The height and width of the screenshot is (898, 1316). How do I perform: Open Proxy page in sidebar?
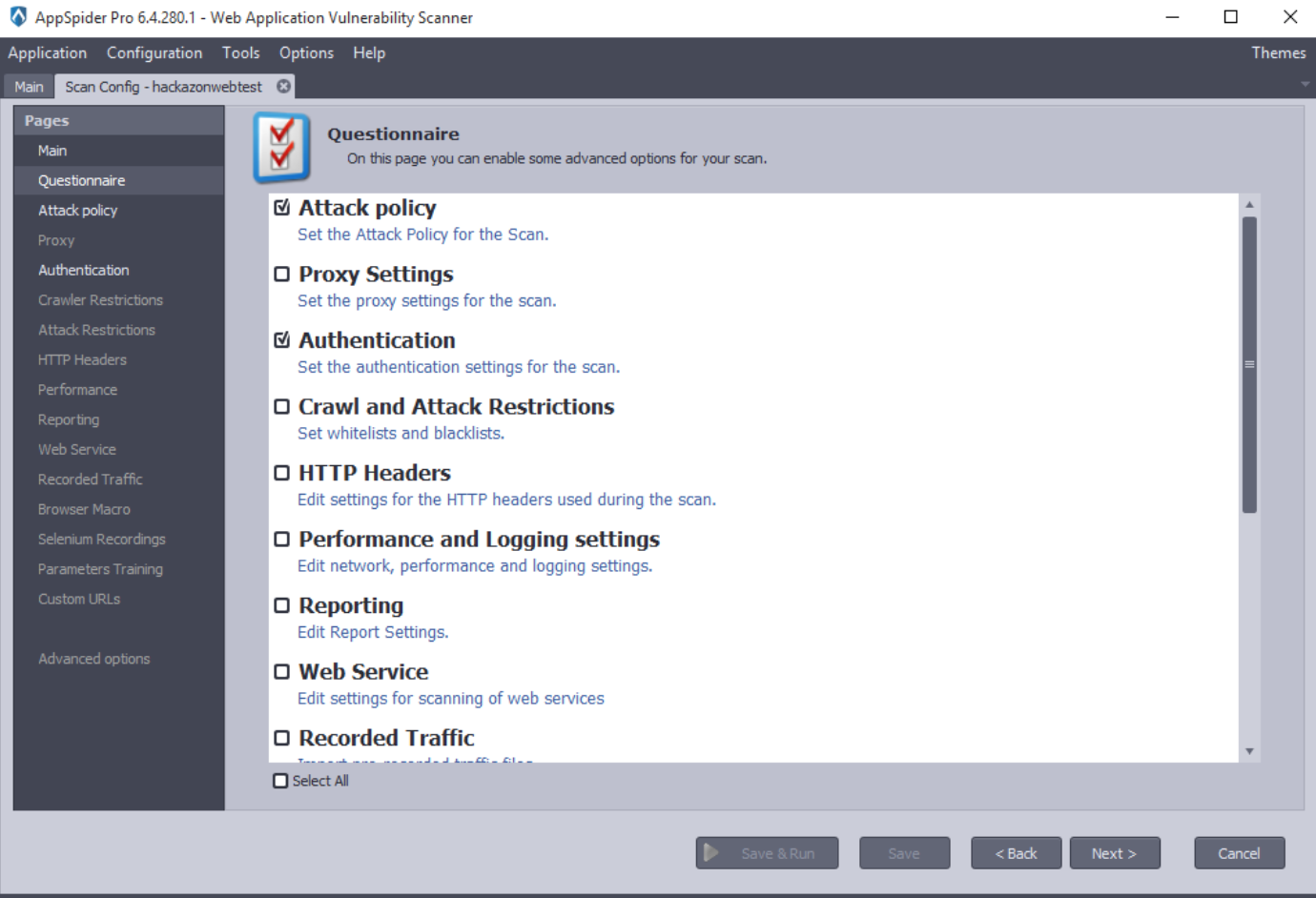(119, 240)
